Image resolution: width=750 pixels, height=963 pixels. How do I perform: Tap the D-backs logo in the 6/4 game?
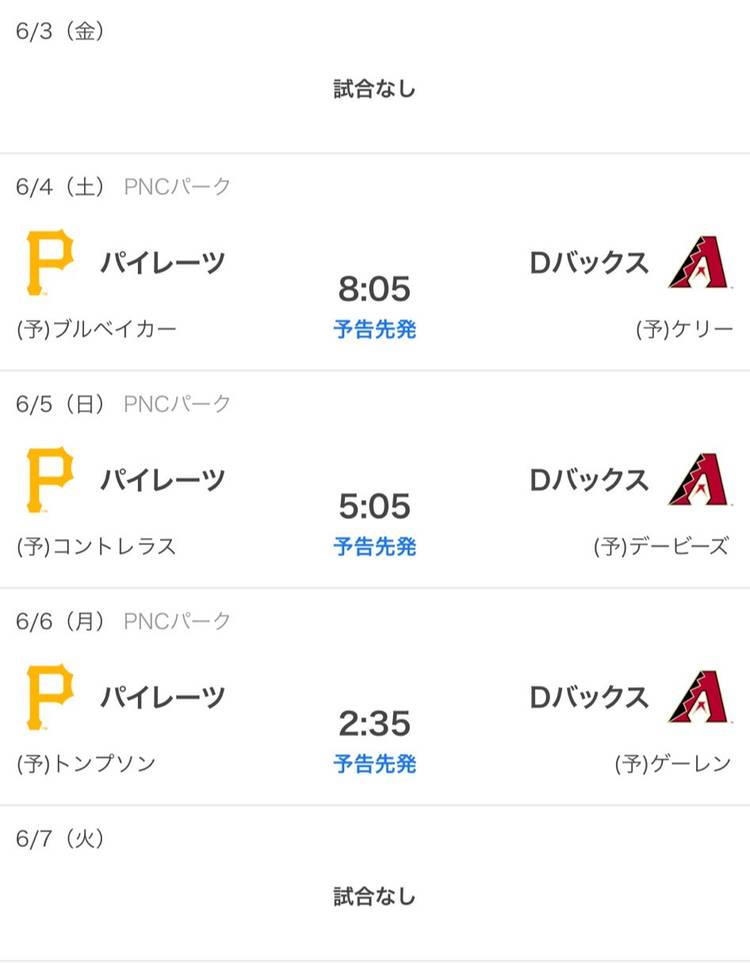click(698, 264)
